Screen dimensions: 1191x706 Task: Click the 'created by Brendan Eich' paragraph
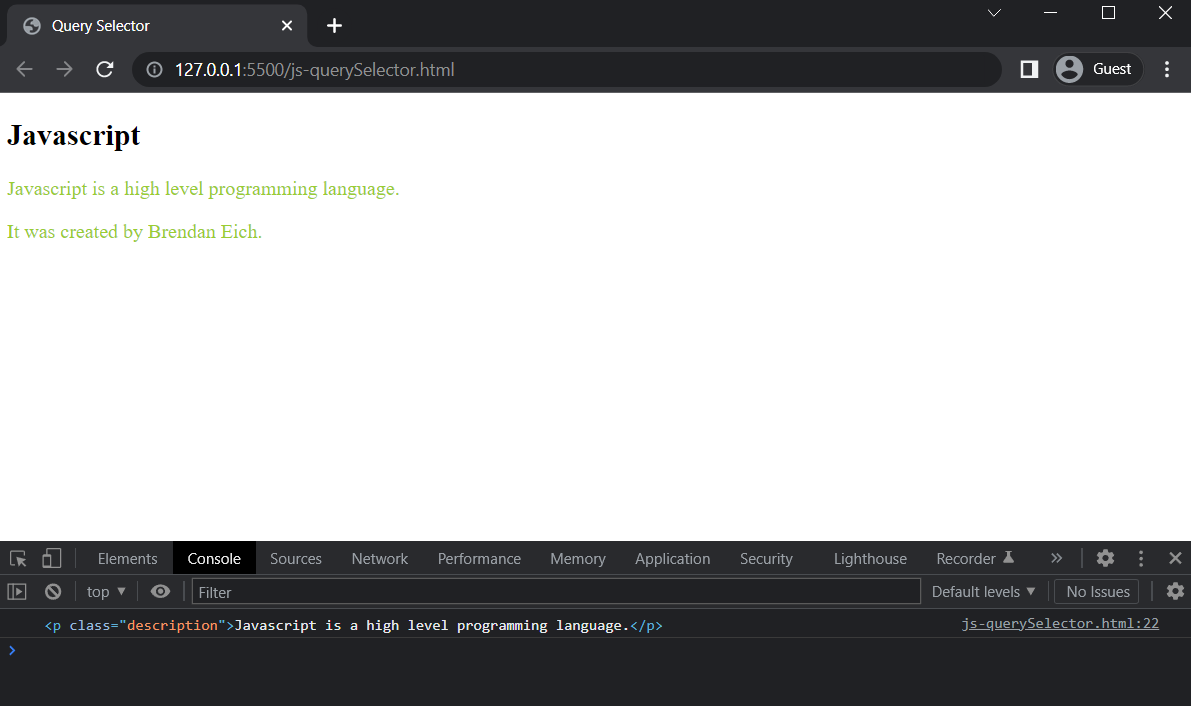[x=134, y=232]
